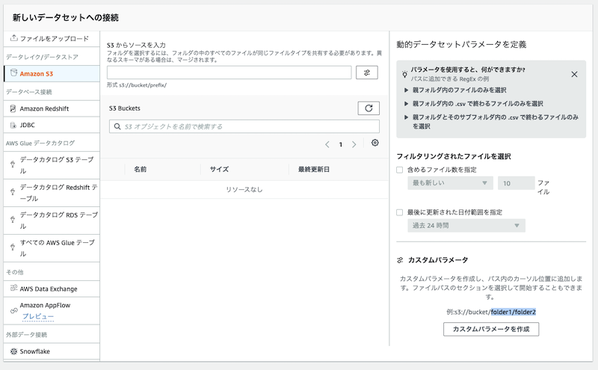Click the highlighted folder1/folder2 example text

tap(513, 312)
